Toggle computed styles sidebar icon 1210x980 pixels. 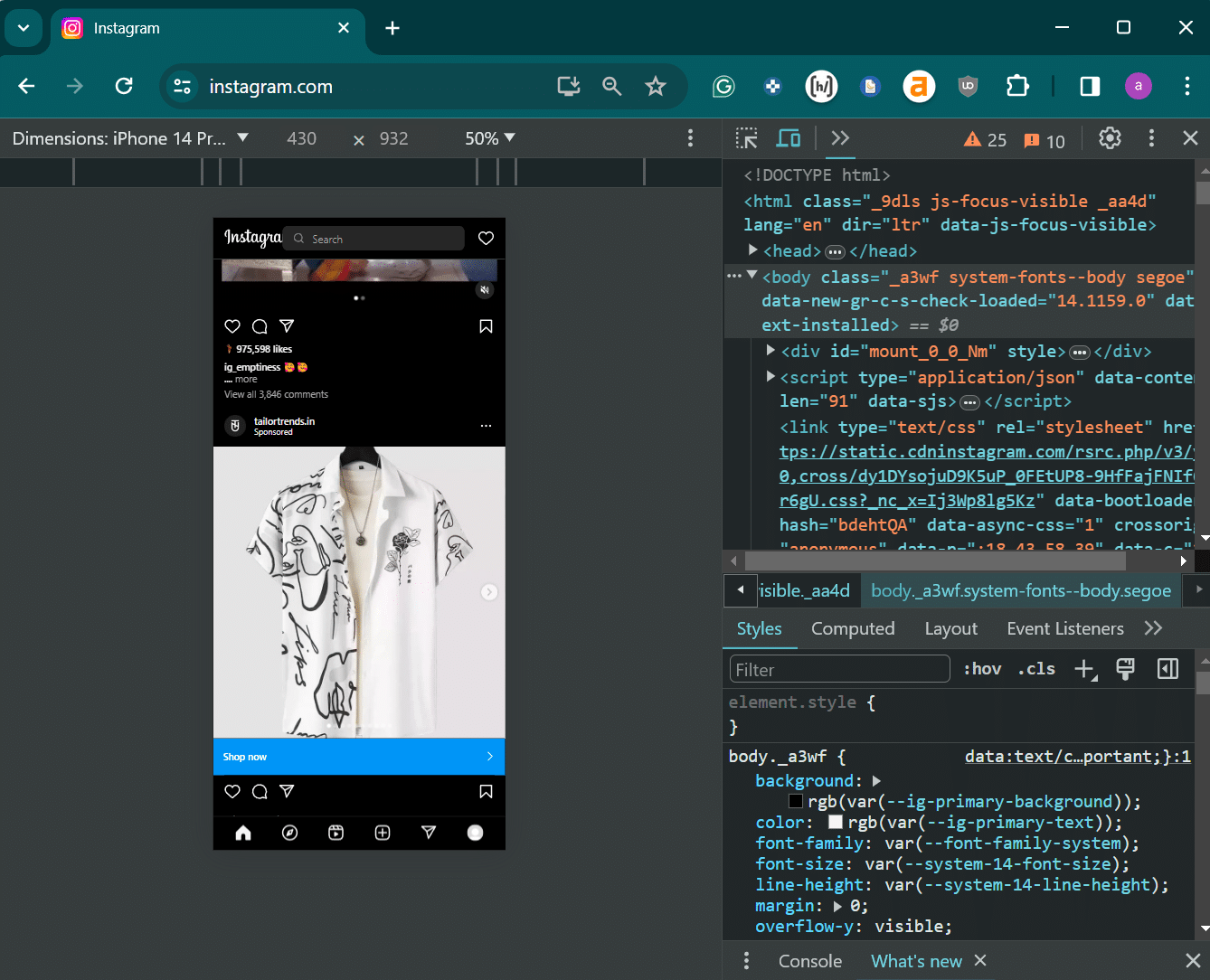tap(1167, 669)
